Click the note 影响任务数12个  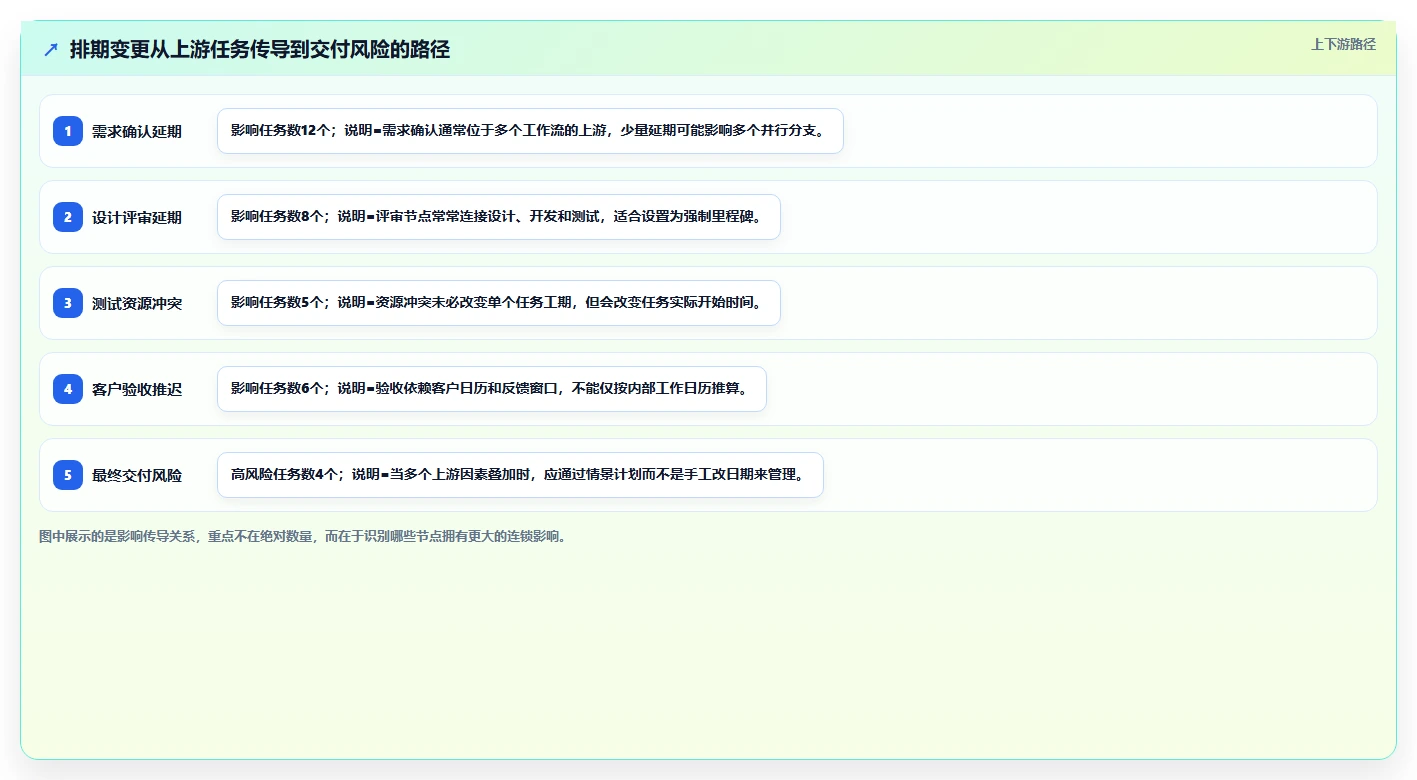click(x=531, y=131)
